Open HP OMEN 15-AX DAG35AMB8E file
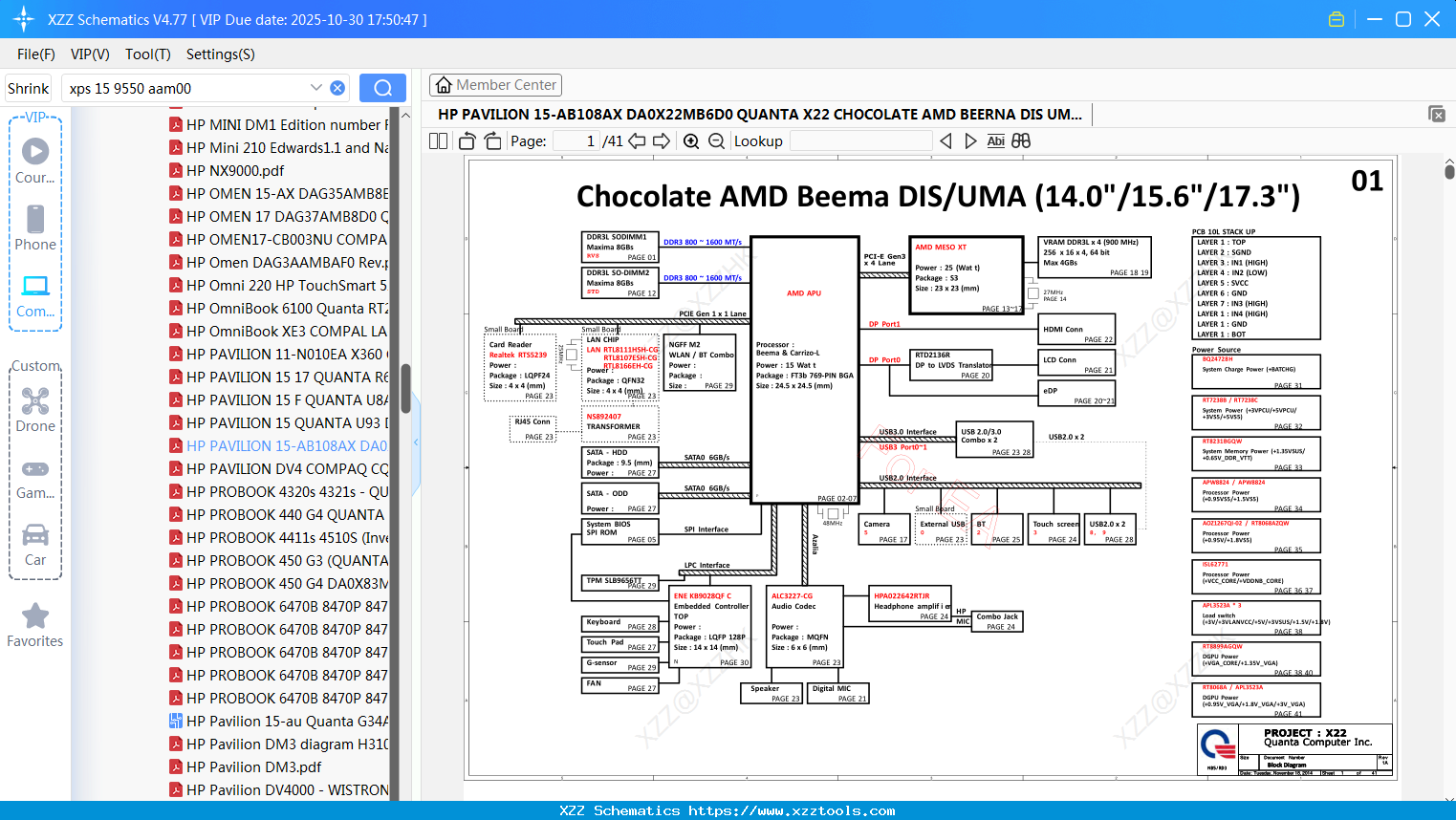The height and width of the screenshot is (820, 1456). tap(278, 193)
